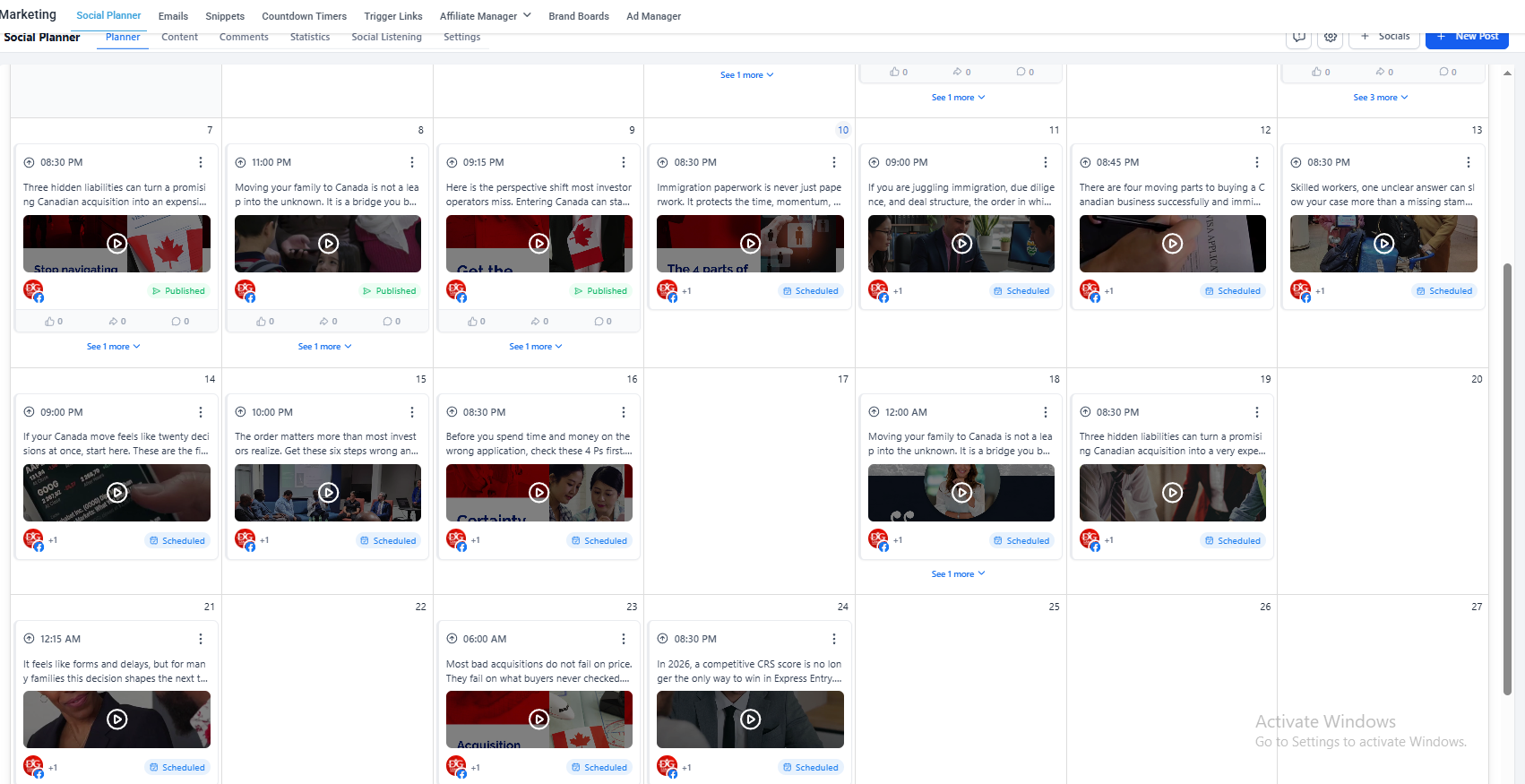1525x784 pixels.
Task: Play video on the 'Three hidden liabilities' day 7 post
Action: [117, 243]
